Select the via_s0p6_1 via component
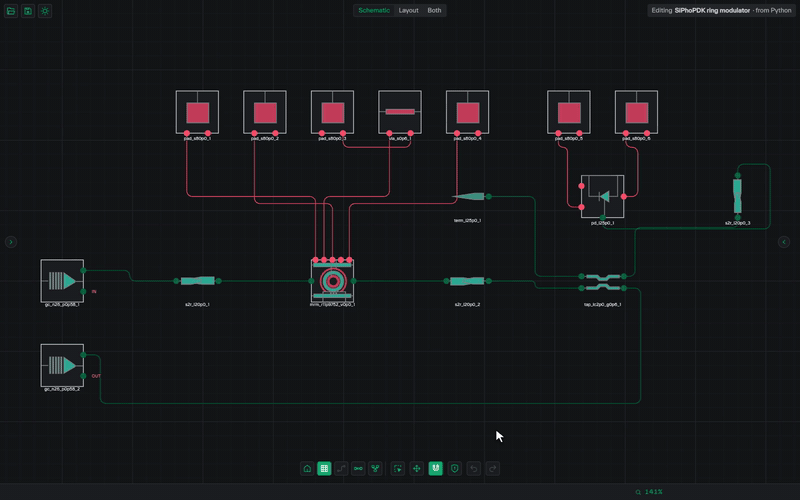 400,112
